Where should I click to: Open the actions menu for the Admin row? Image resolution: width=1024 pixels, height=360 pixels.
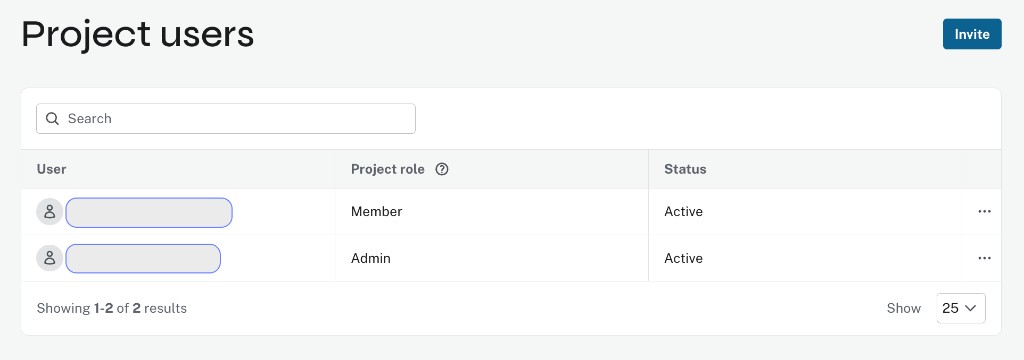[x=984, y=258]
